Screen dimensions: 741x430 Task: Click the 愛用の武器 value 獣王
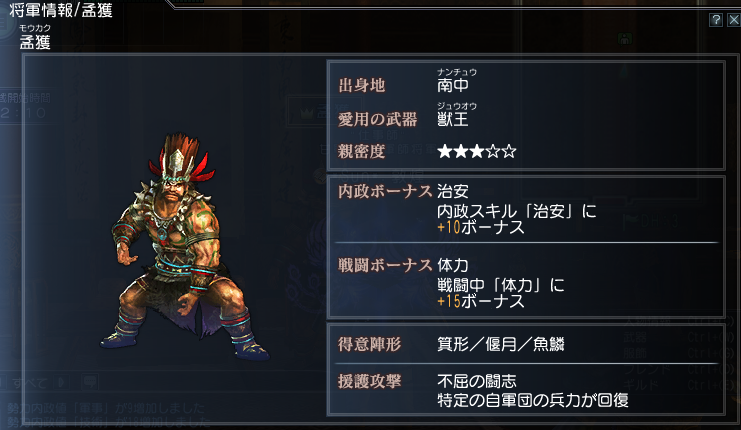453,119
